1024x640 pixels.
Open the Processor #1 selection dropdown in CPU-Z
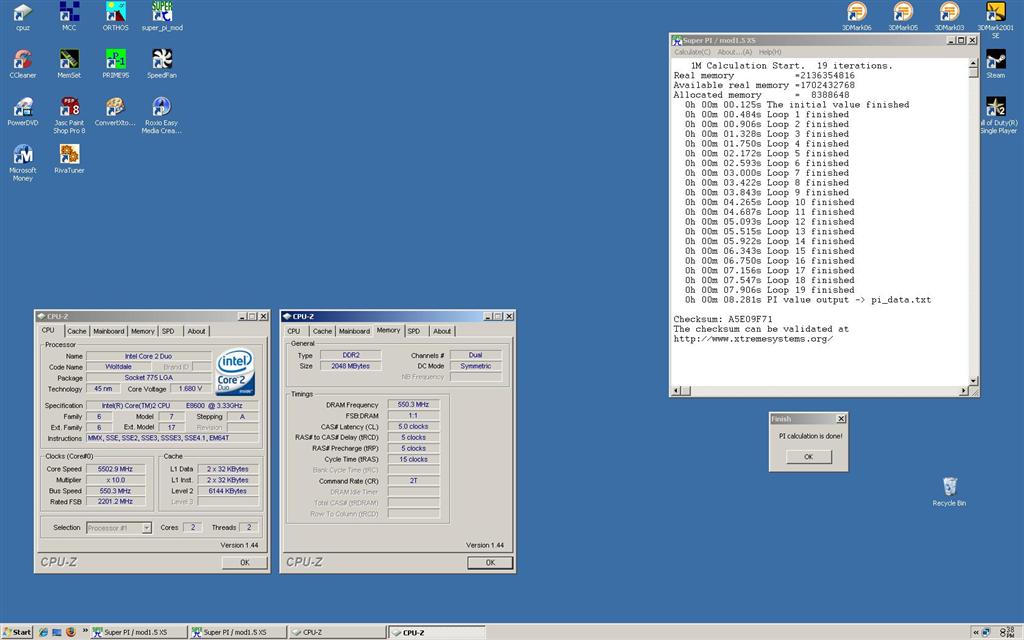tap(147, 528)
